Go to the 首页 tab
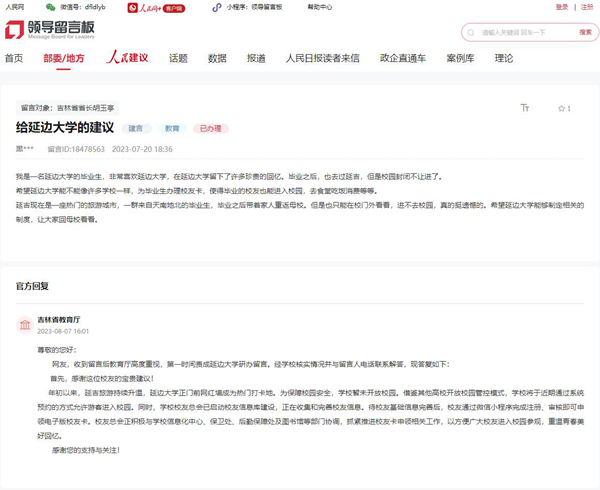The image size is (600, 490). pos(13,58)
